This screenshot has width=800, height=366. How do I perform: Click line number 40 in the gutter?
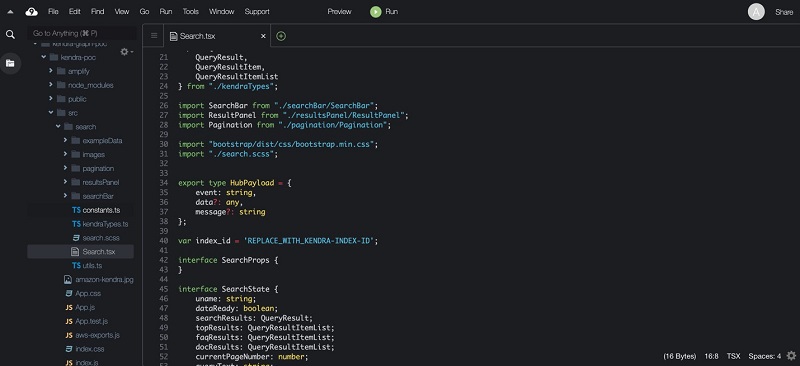[x=163, y=240]
